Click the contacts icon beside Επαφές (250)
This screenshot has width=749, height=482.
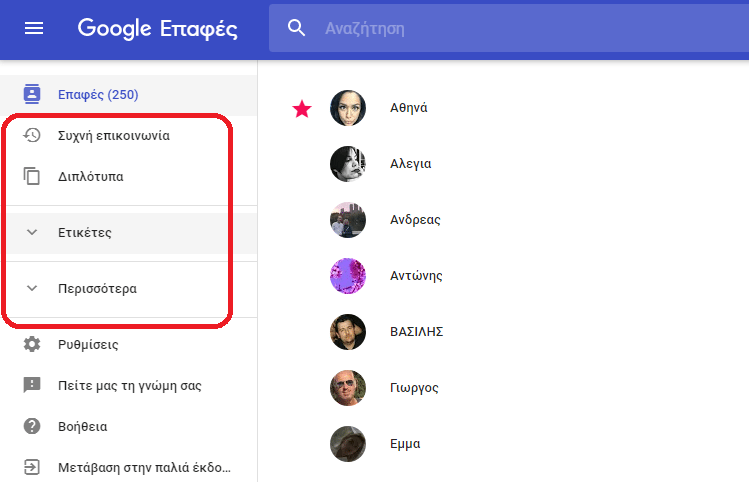(32, 94)
